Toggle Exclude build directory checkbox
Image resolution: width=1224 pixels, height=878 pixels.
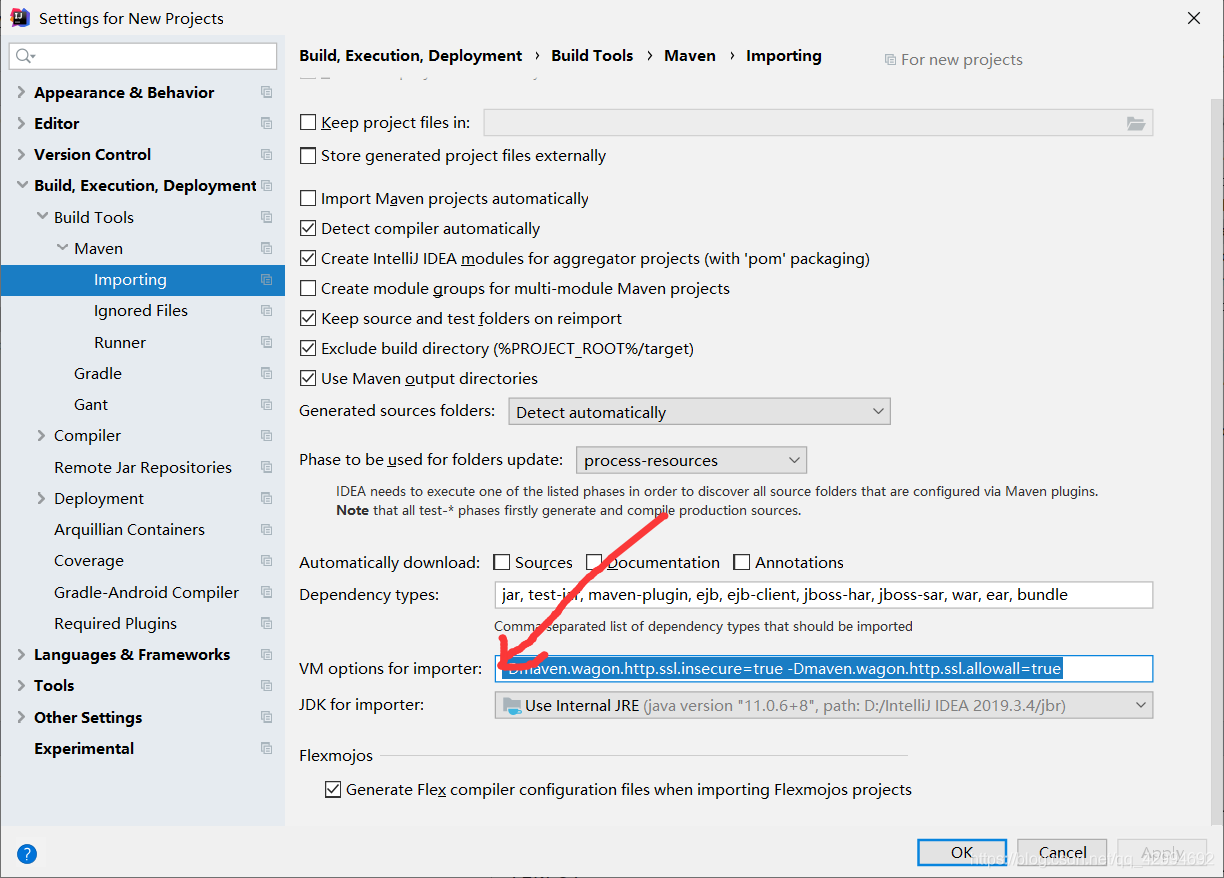pyautogui.click(x=308, y=348)
